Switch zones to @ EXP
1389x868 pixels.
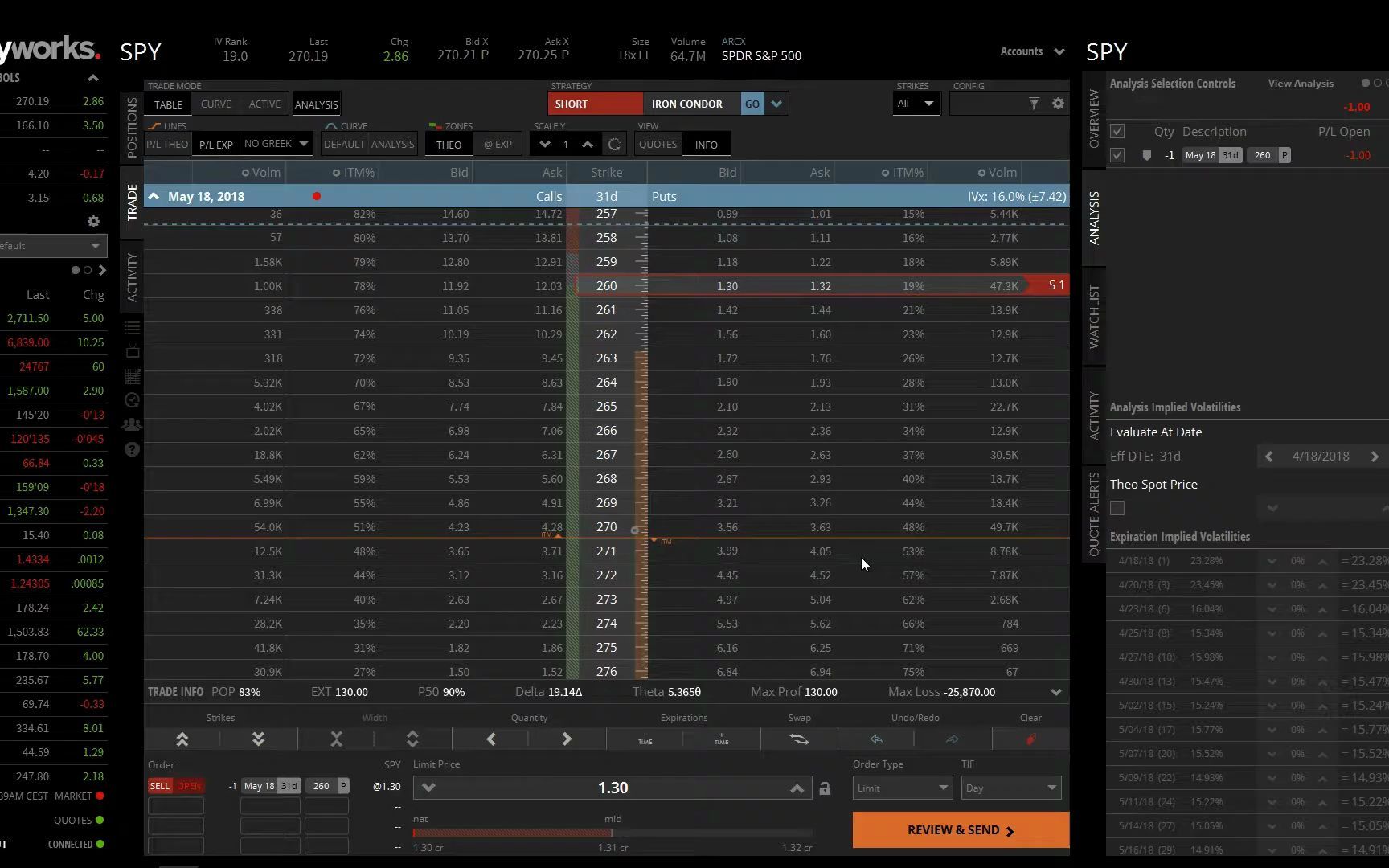point(498,145)
